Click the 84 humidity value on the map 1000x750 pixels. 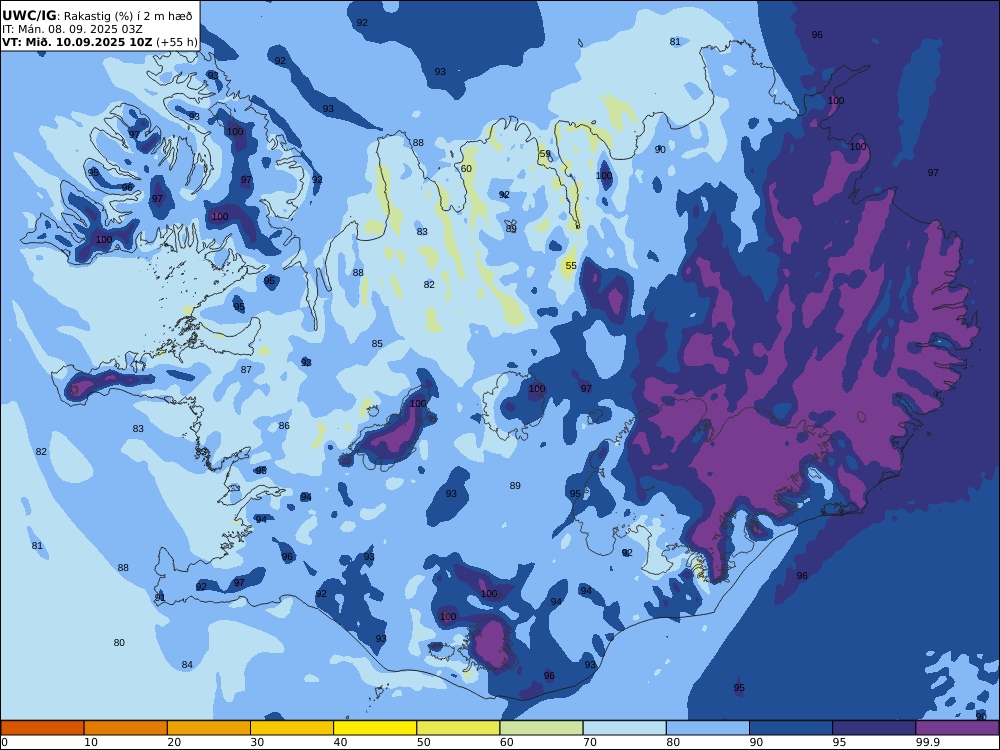[187, 665]
